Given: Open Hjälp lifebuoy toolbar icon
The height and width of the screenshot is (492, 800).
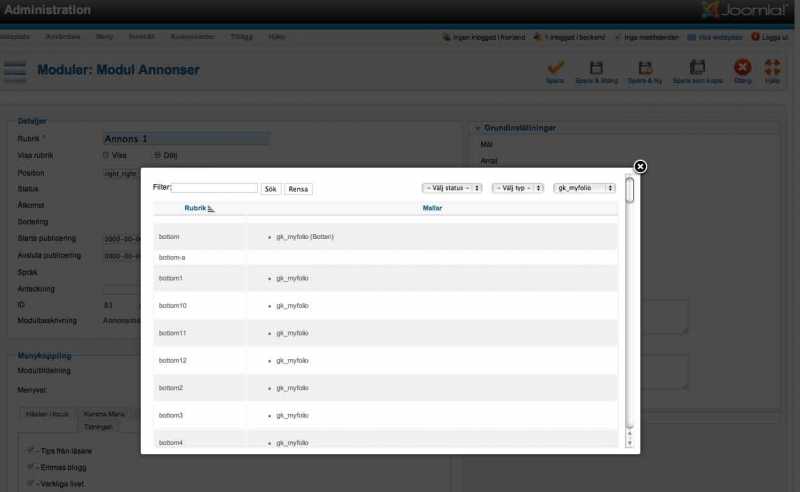Looking at the screenshot, I should tap(772, 67).
